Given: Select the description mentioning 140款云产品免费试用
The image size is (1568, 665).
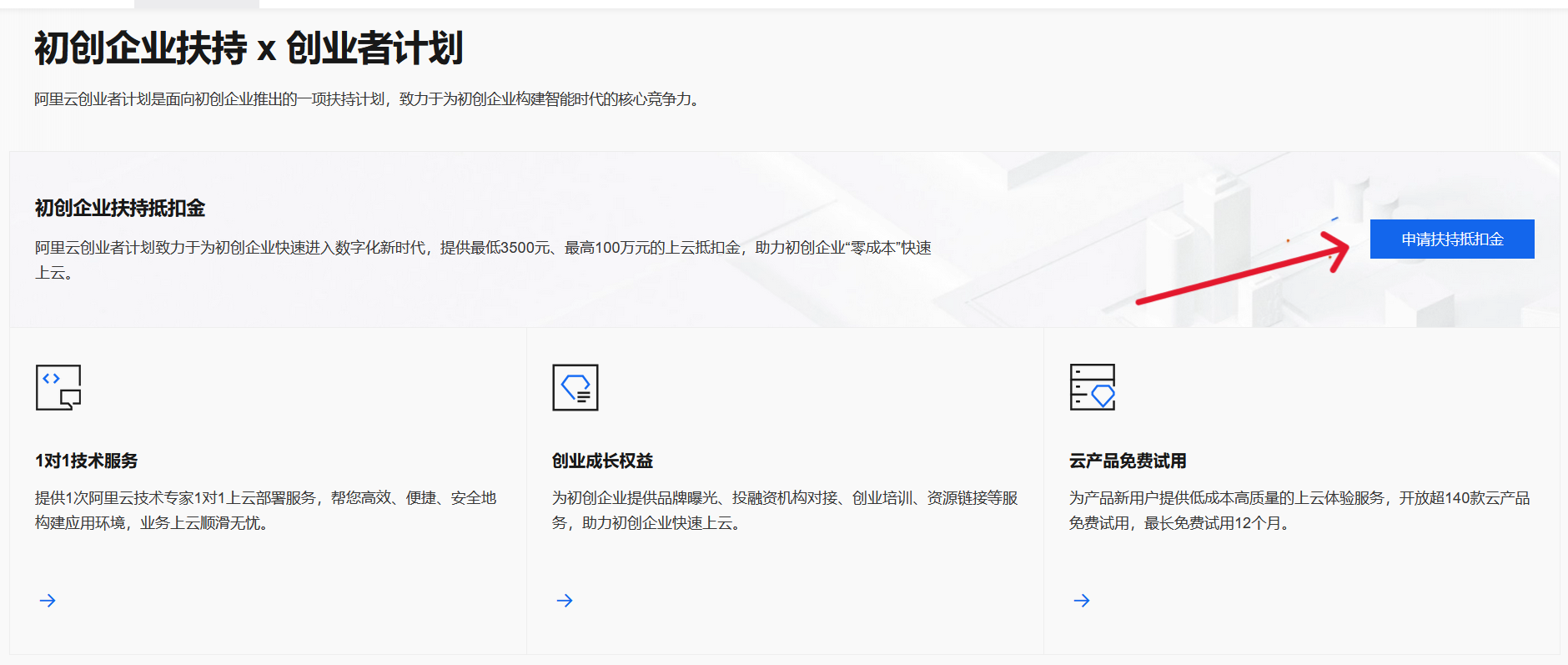Looking at the screenshot, I should coord(1299,510).
